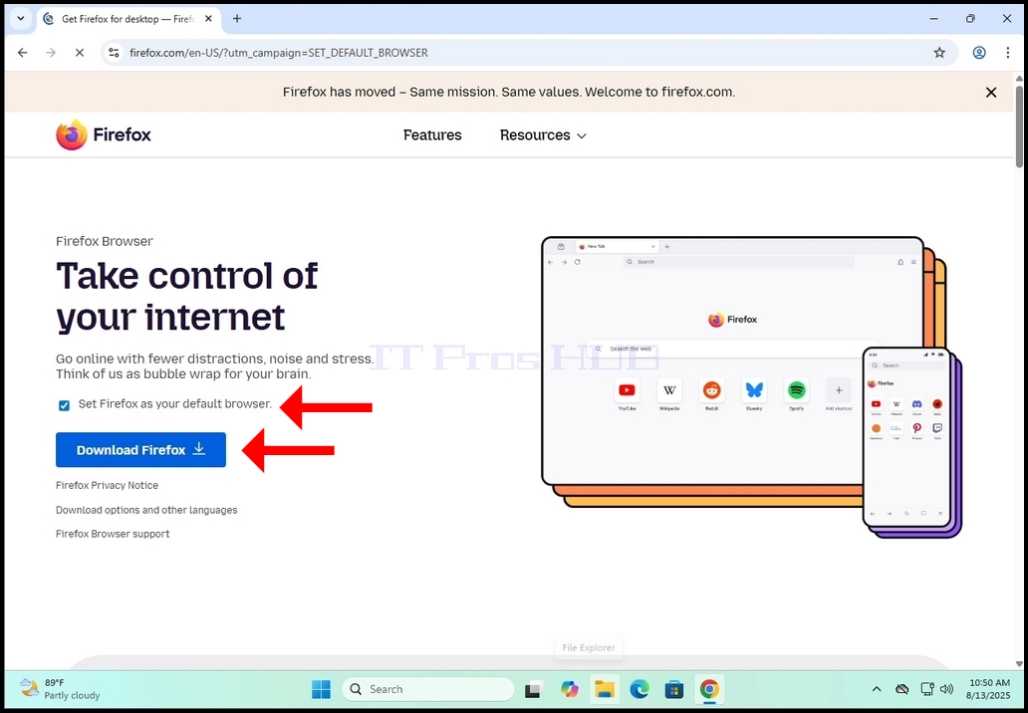The height and width of the screenshot is (713, 1028).
Task: Click the Firefox logo in the header
Action: pyautogui.click(x=104, y=135)
